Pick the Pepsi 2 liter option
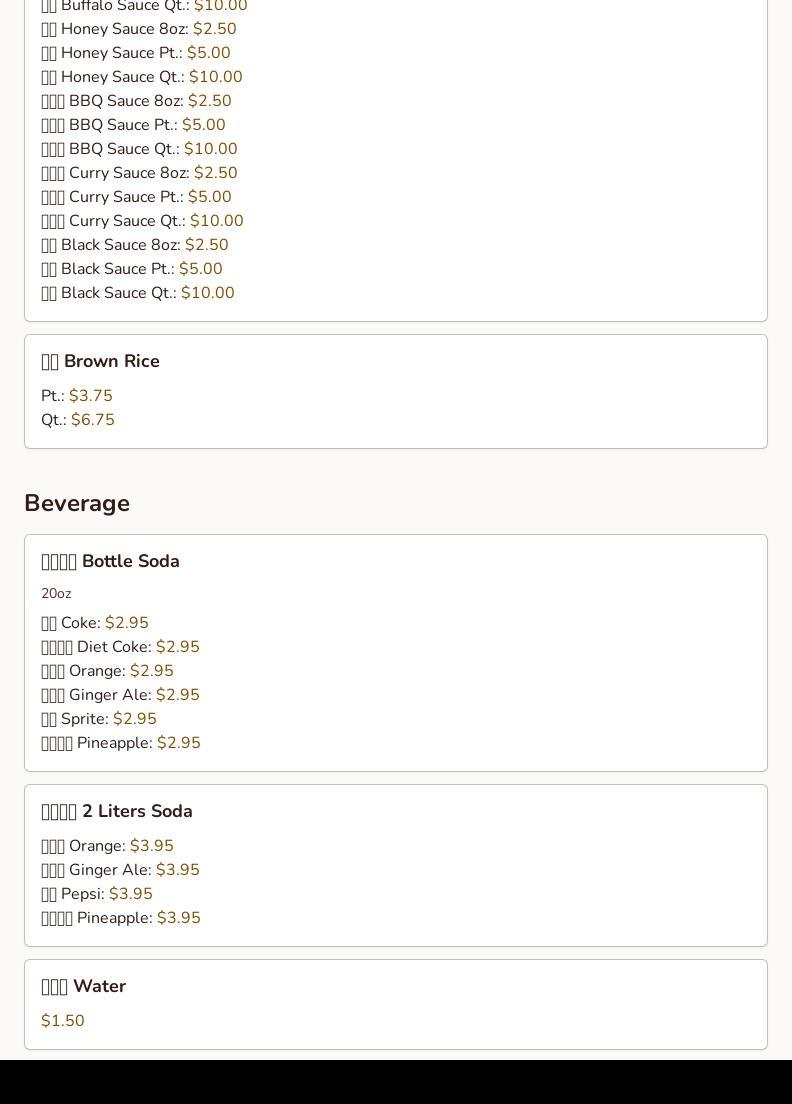The image size is (792, 1104). click(97, 893)
